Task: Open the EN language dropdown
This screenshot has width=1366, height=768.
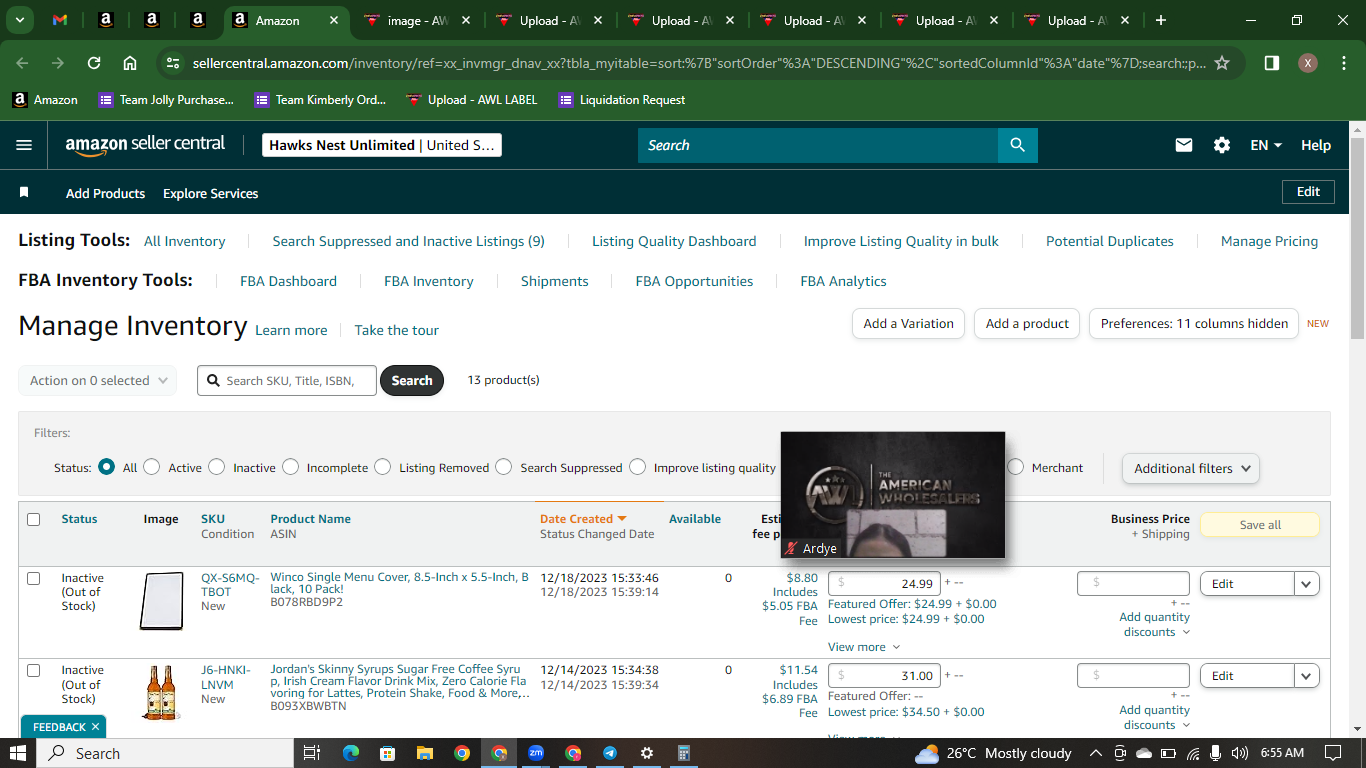Action: (1266, 145)
